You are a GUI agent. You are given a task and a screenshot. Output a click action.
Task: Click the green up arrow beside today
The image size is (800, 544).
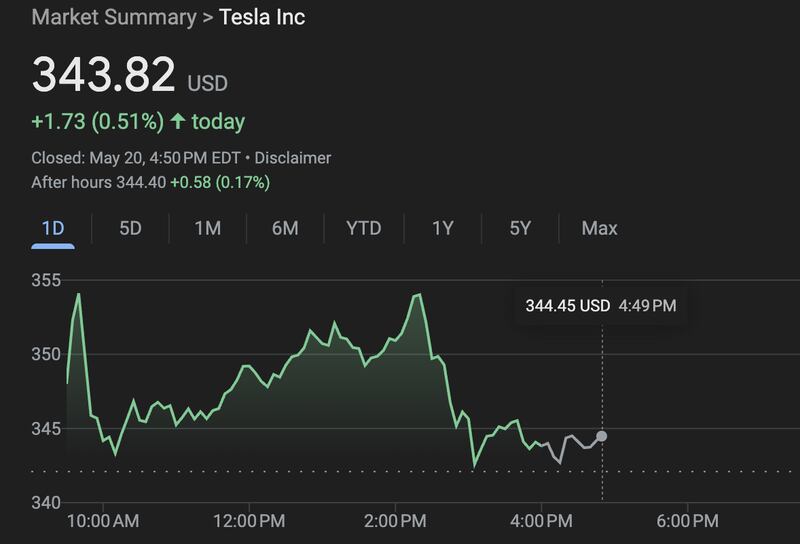coord(178,122)
